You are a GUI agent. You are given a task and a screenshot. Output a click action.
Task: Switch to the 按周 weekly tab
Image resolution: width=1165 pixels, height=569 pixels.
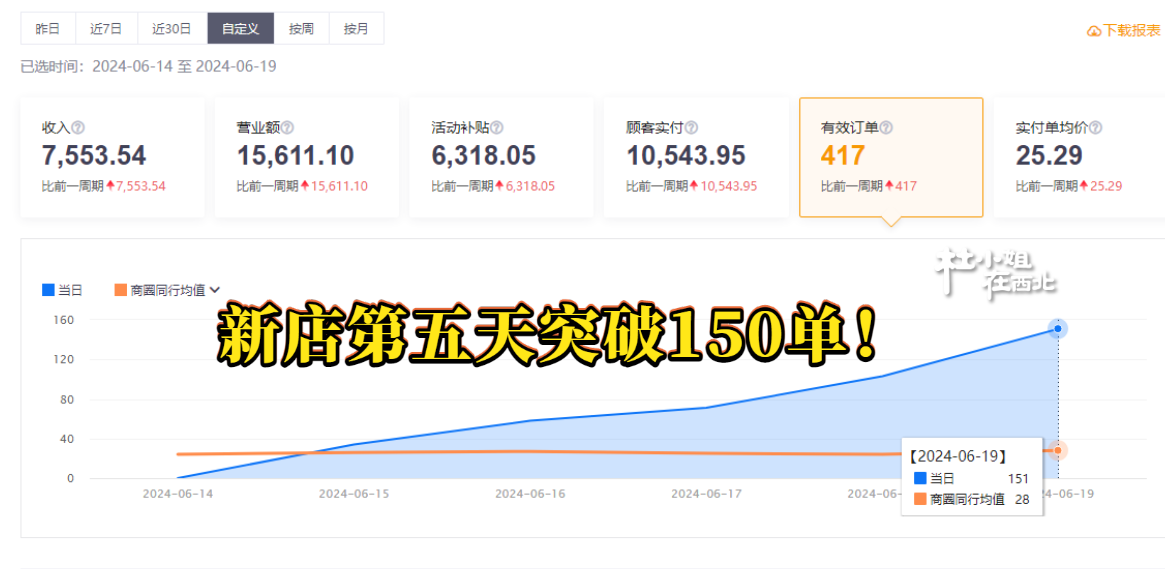(302, 29)
